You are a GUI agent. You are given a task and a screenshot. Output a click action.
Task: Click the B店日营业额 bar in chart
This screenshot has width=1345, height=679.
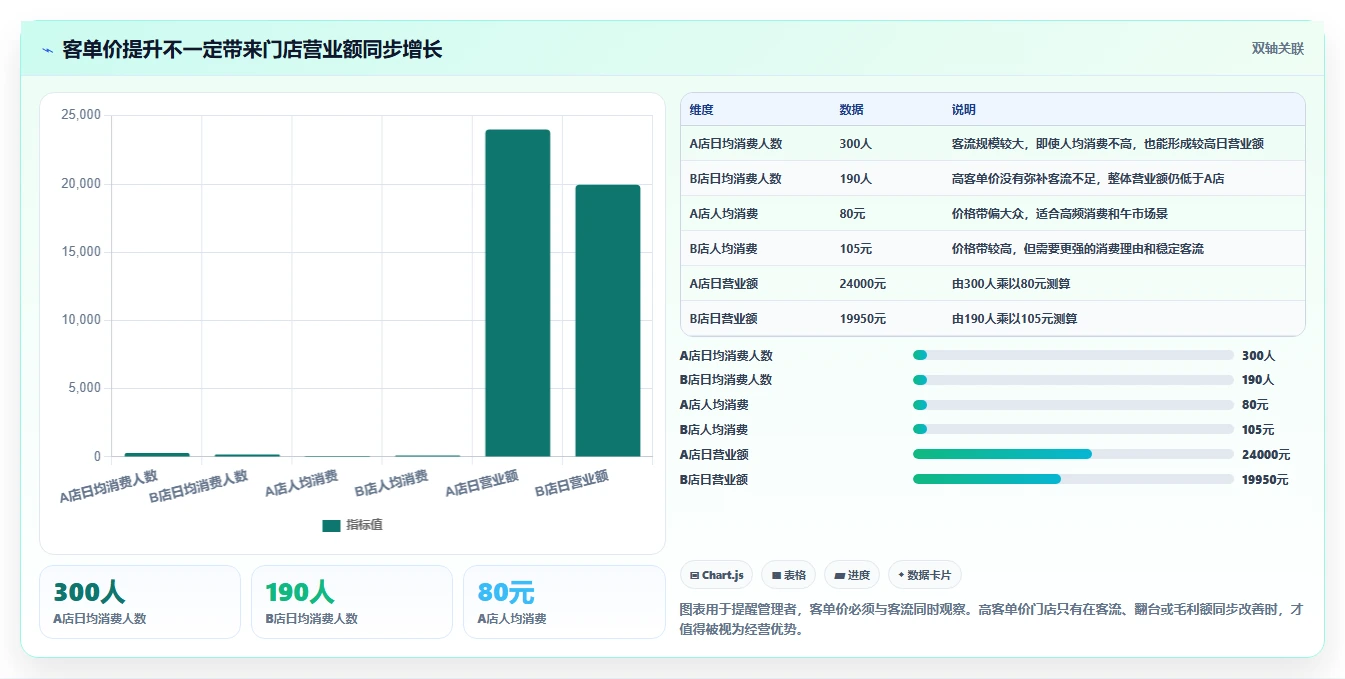click(x=607, y=321)
